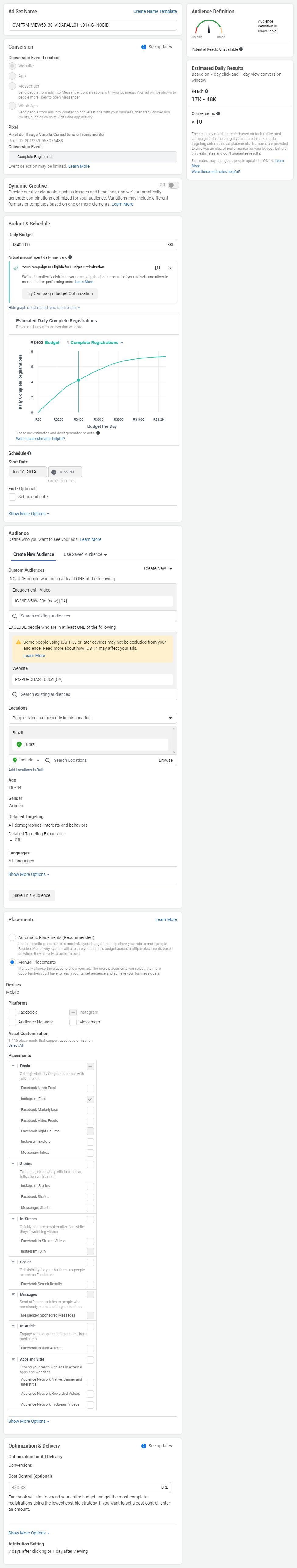Uncheck the Instagram Feed placement
Image resolution: width=297 pixels, height=1568 pixels.
coord(90,1099)
